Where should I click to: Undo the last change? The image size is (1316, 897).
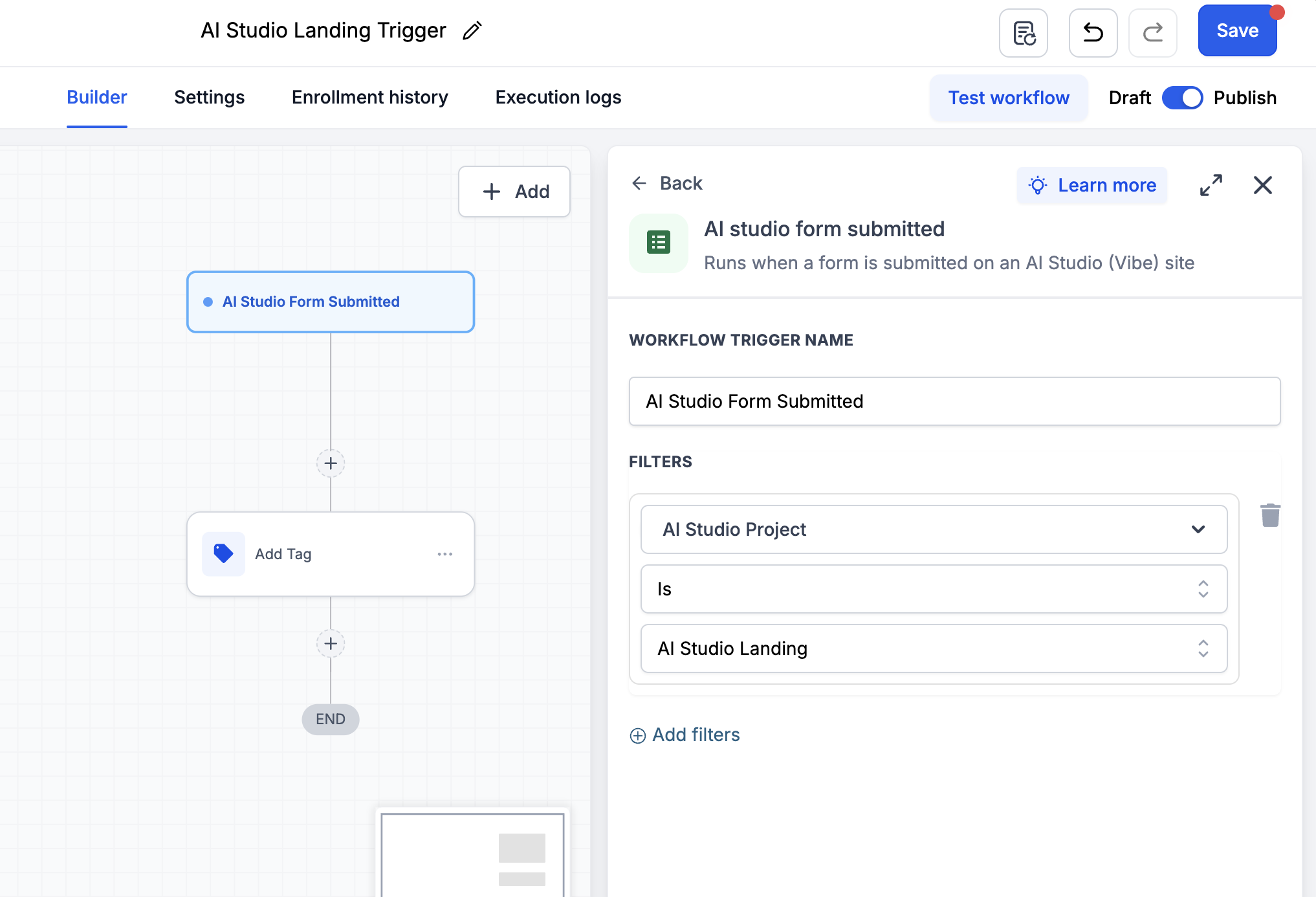(1093, 32)
